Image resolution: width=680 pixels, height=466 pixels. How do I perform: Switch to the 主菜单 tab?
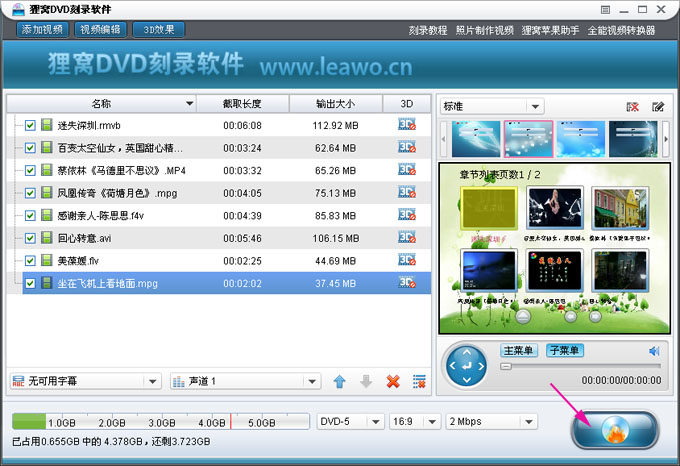coord(518,350)
